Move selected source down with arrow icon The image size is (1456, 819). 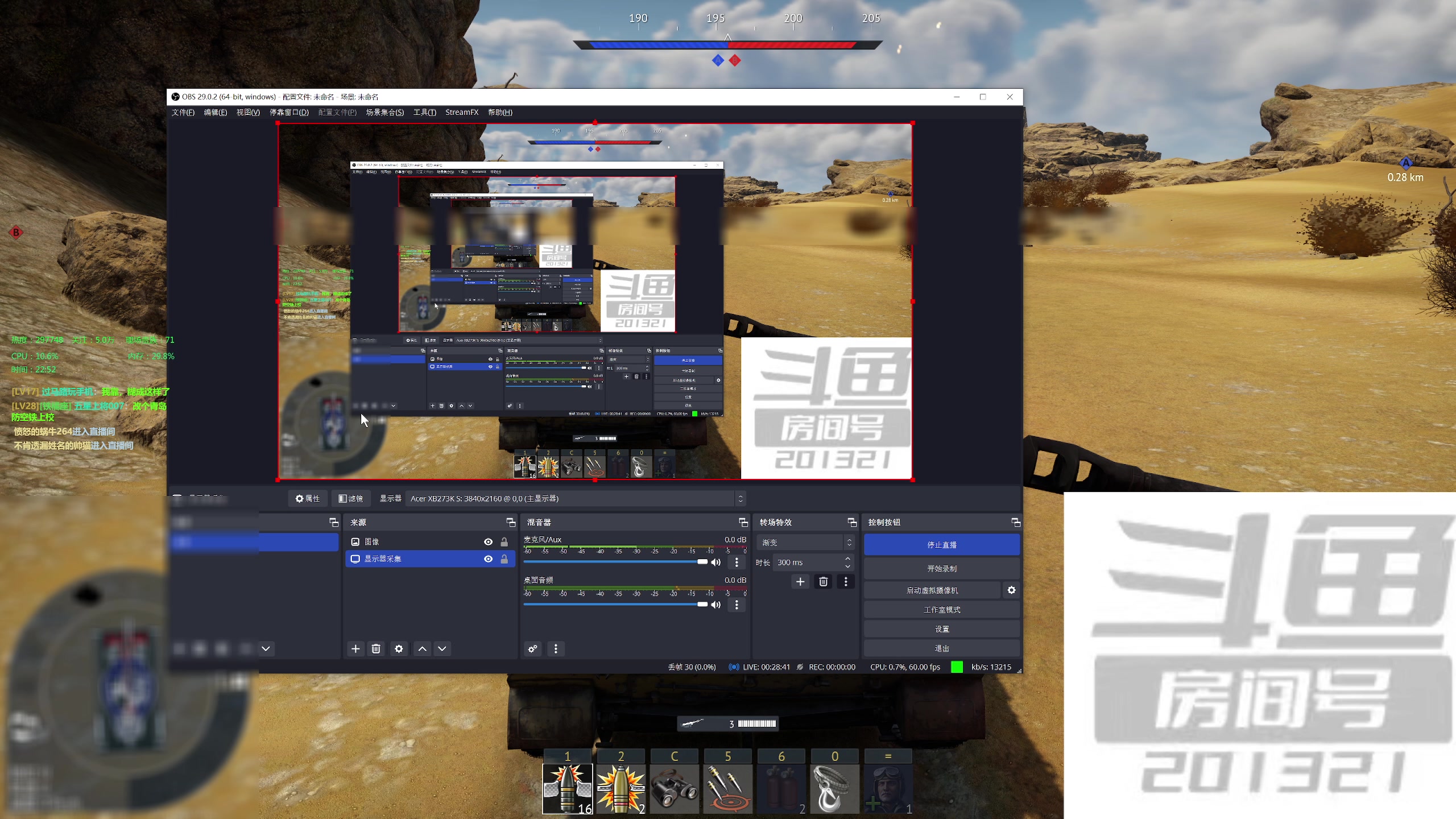tap(442, 649)
